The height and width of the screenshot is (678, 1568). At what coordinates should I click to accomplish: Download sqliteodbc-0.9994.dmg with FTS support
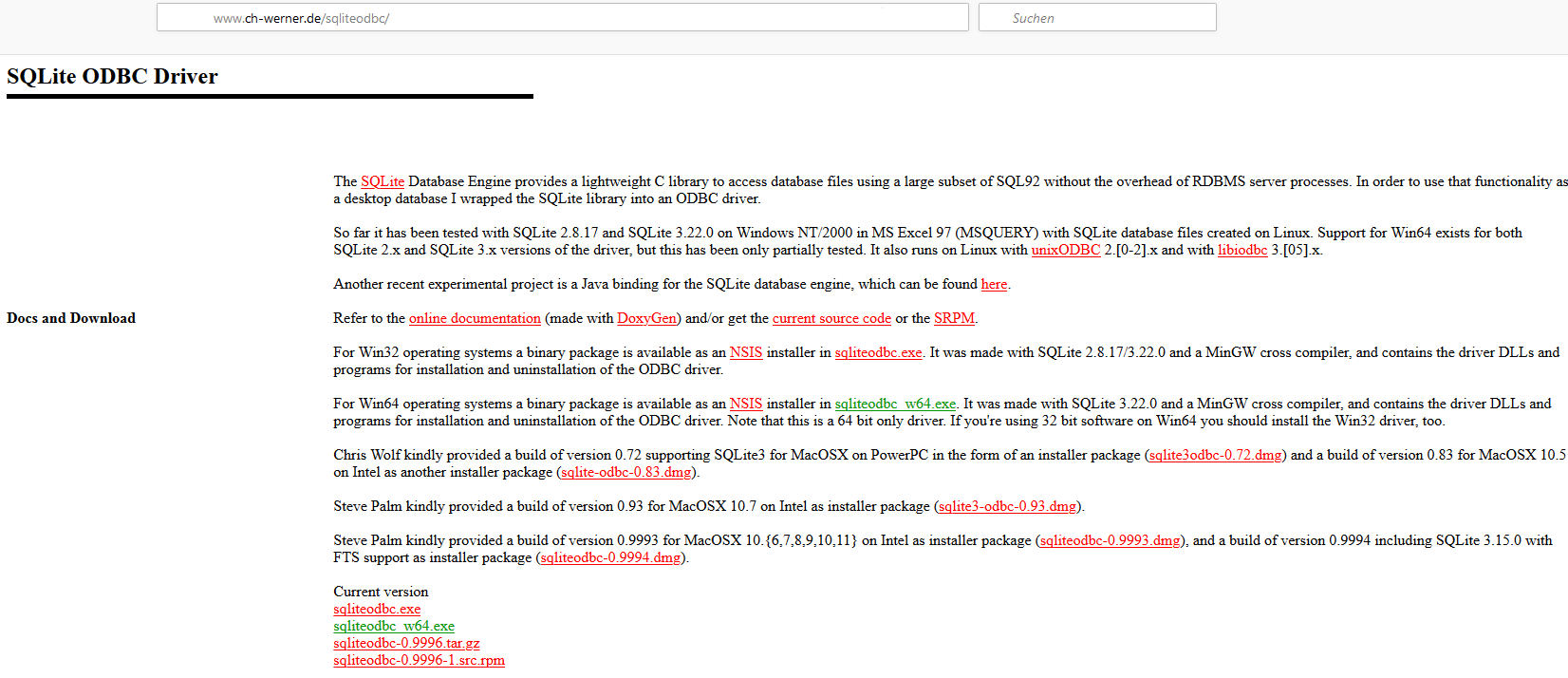click(x=610, y=557)
